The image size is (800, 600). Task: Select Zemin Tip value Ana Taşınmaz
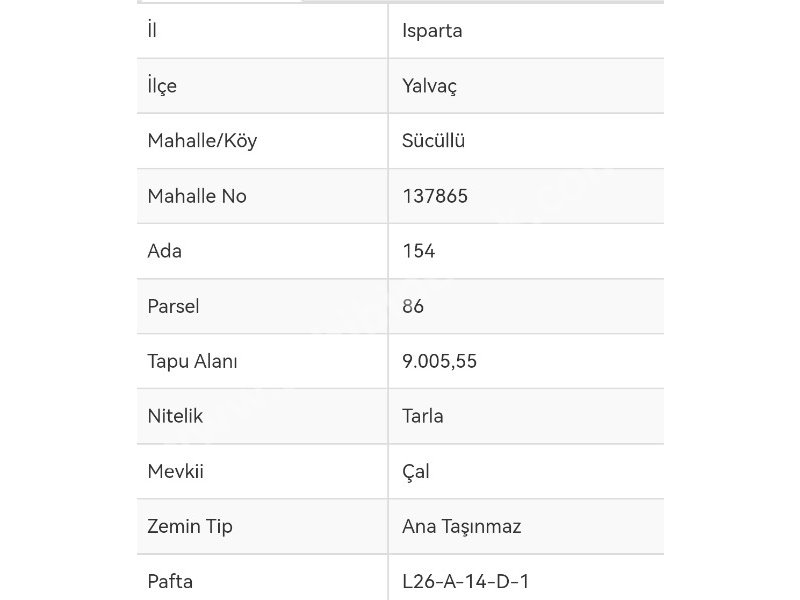coord(462,527)
